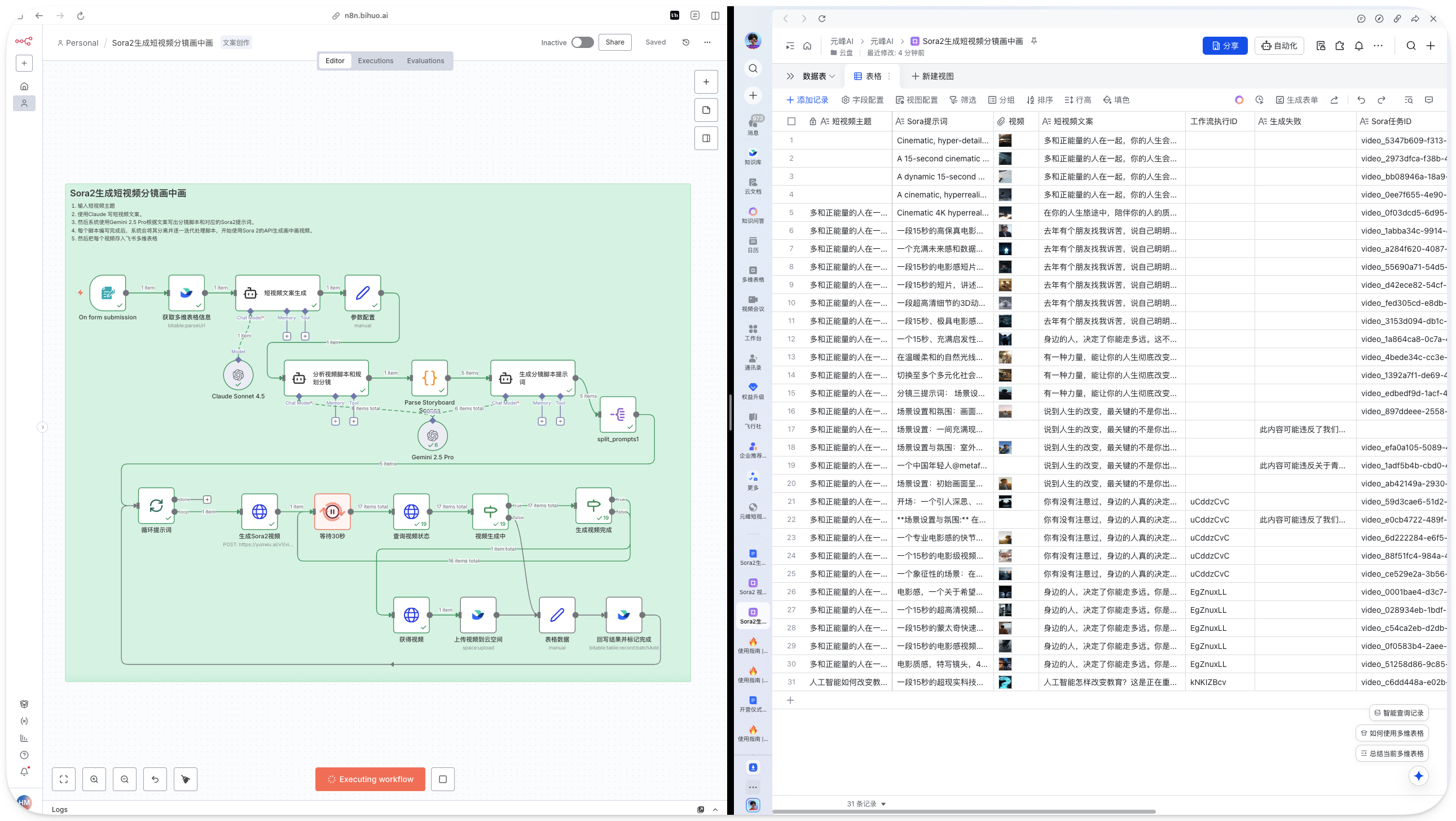Open the On form submission trigger node
This screenshot has width=1456, height=821.
pyautogui.click(x=107, y=293)
